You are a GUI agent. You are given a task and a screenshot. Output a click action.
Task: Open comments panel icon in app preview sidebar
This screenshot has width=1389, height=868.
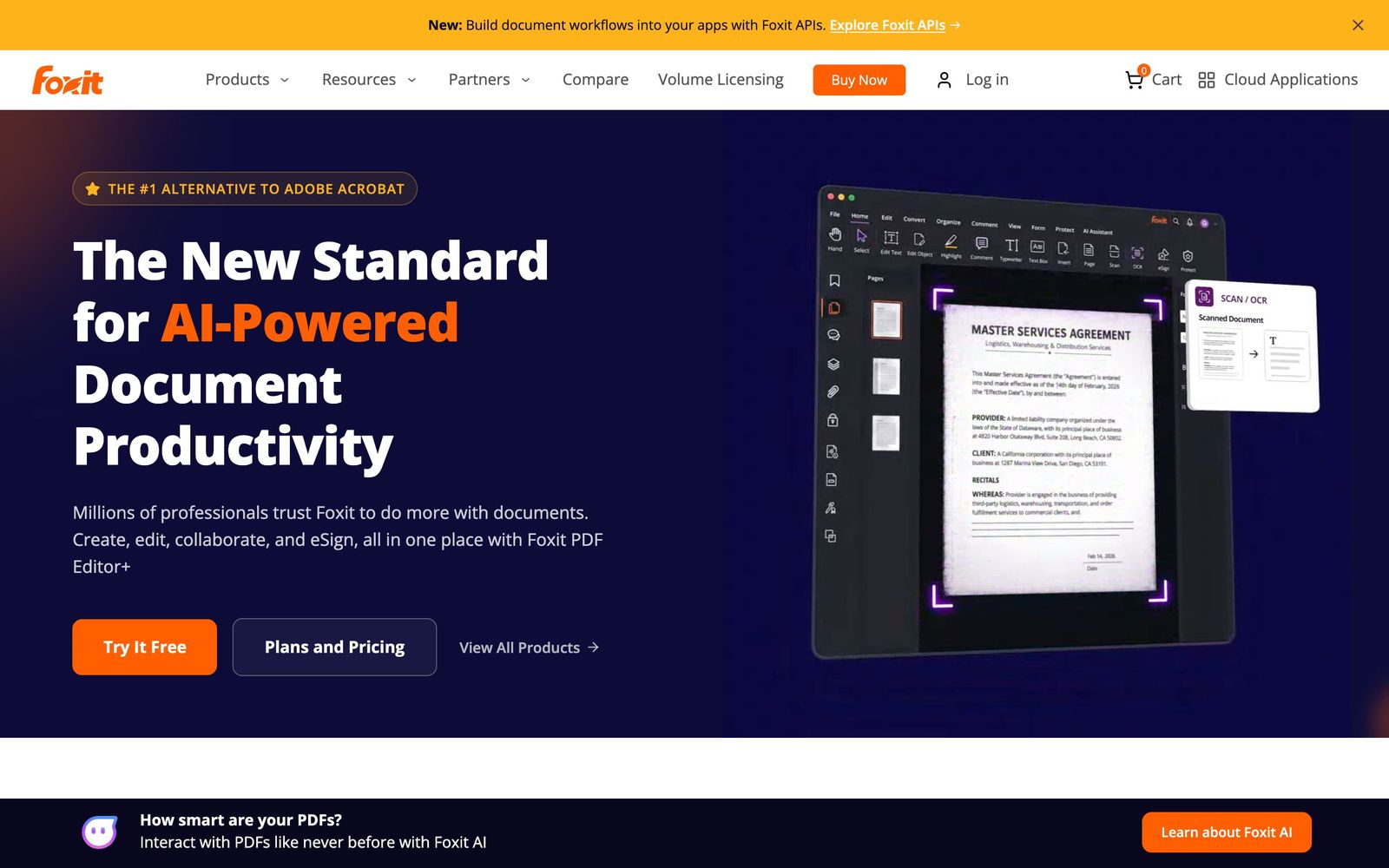(x=833, y=335)
